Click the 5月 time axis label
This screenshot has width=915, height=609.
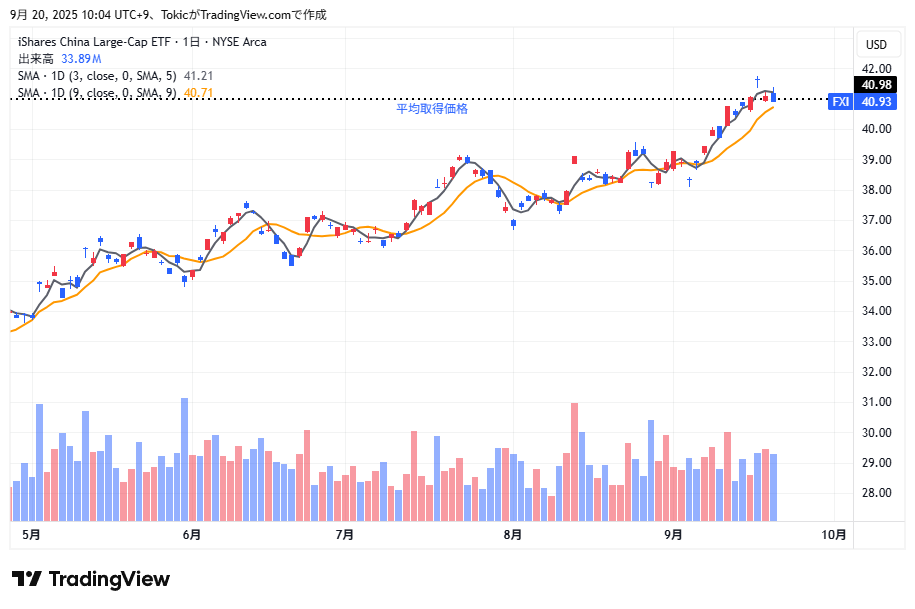click(x=31, y=534)
